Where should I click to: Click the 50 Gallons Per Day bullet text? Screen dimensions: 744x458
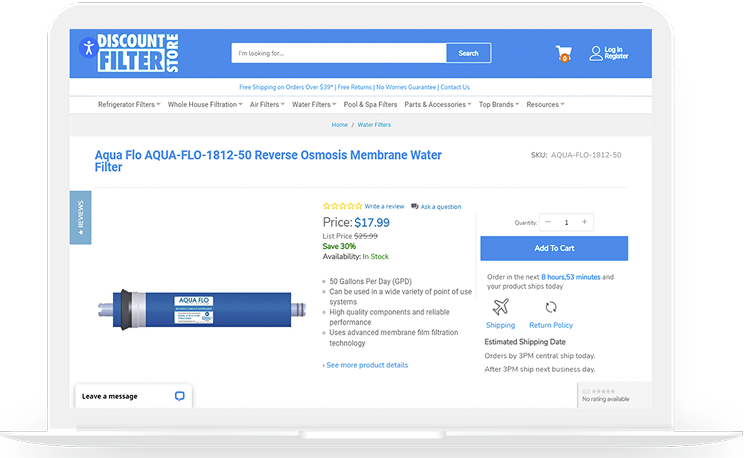tap(371, 281)
